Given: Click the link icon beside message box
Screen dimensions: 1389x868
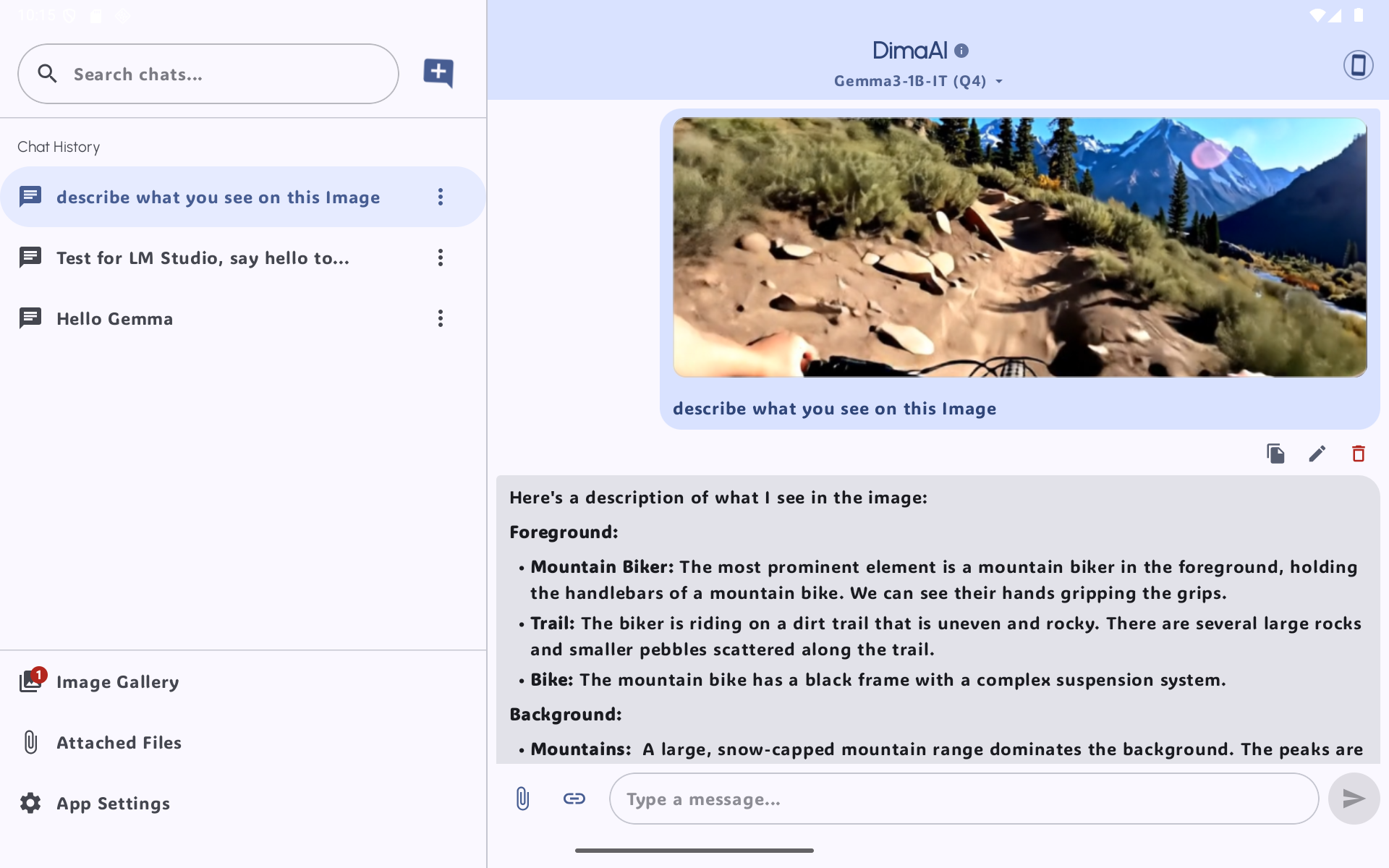Looking at the screenshot, I should tap(574, 799).
